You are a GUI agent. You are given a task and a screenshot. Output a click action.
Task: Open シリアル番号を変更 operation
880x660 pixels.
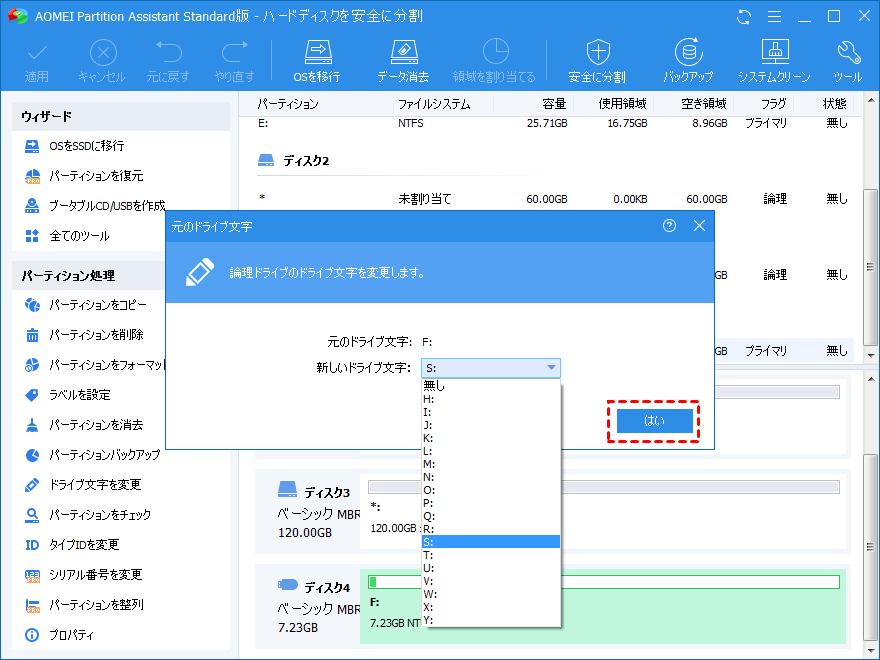(83, 575)
